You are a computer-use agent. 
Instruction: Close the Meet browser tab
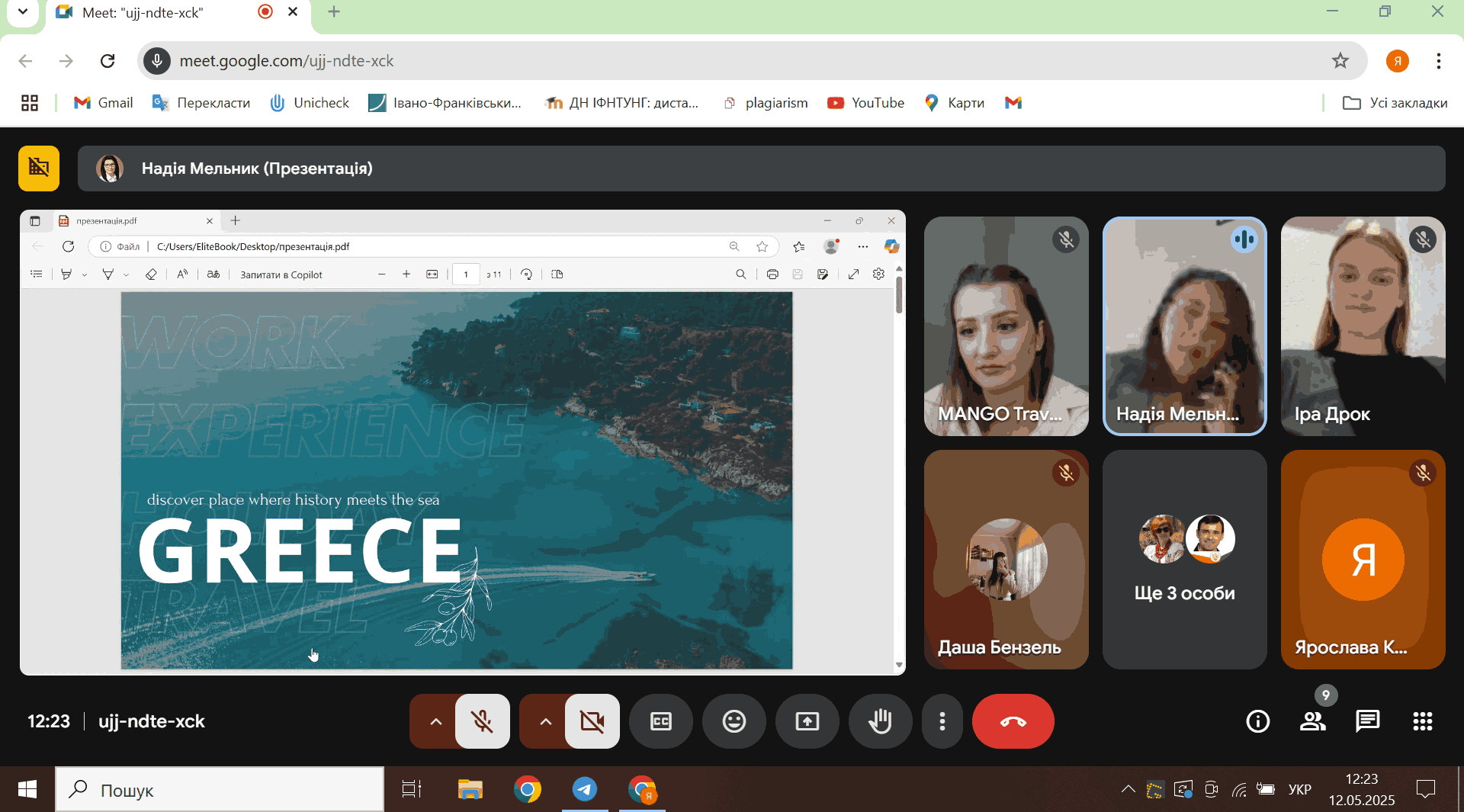click(293, 12)
